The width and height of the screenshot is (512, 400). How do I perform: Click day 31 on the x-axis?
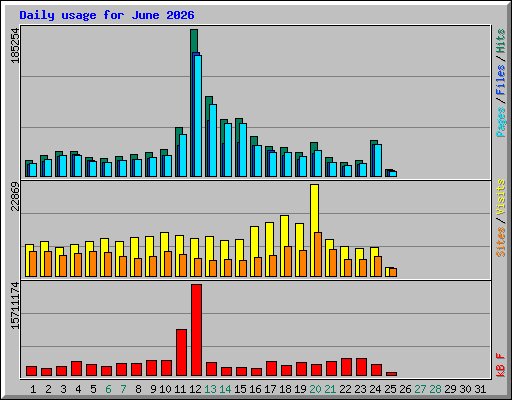[x=480, y=389]
